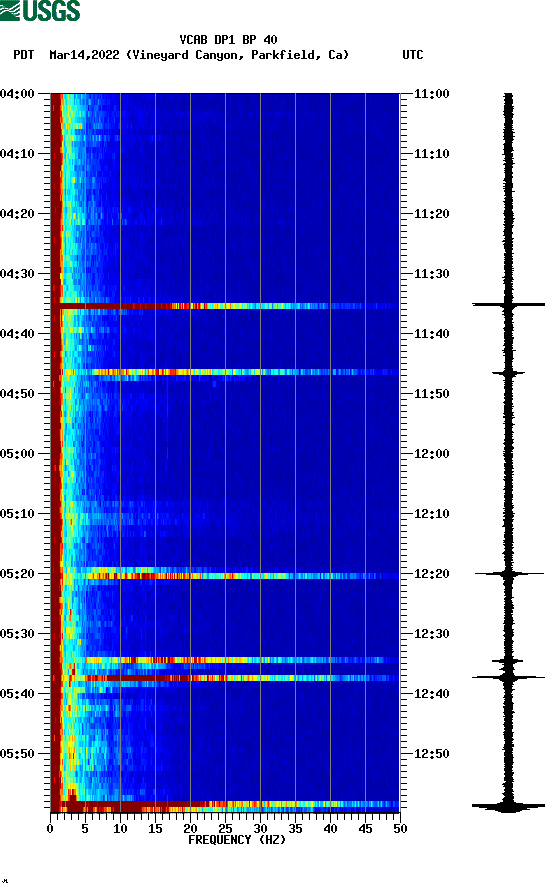Click the spectrogram event band near 04:35
This screenshot has height=892, width=552.
(225, 306)
